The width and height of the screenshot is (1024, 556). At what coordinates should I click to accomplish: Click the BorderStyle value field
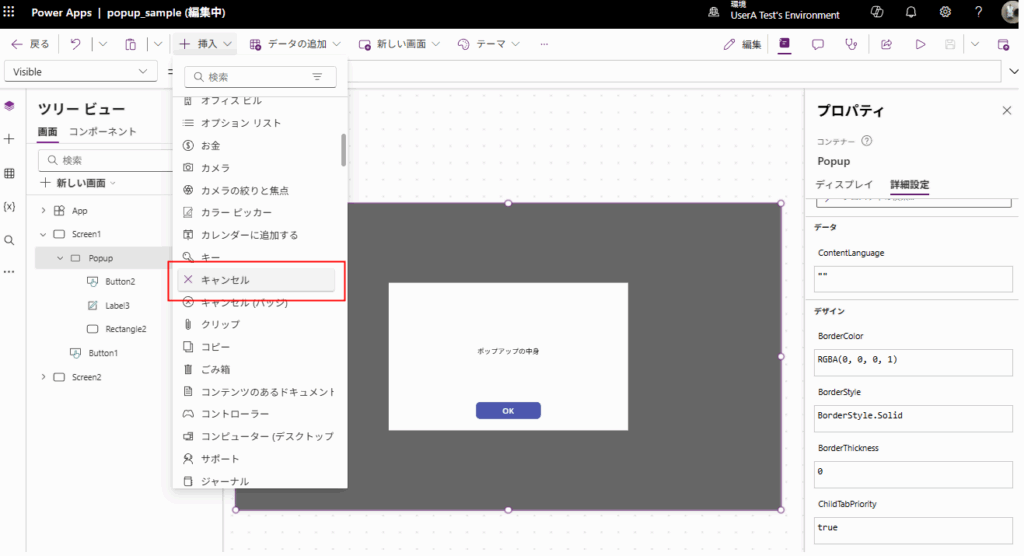(913, 419)
